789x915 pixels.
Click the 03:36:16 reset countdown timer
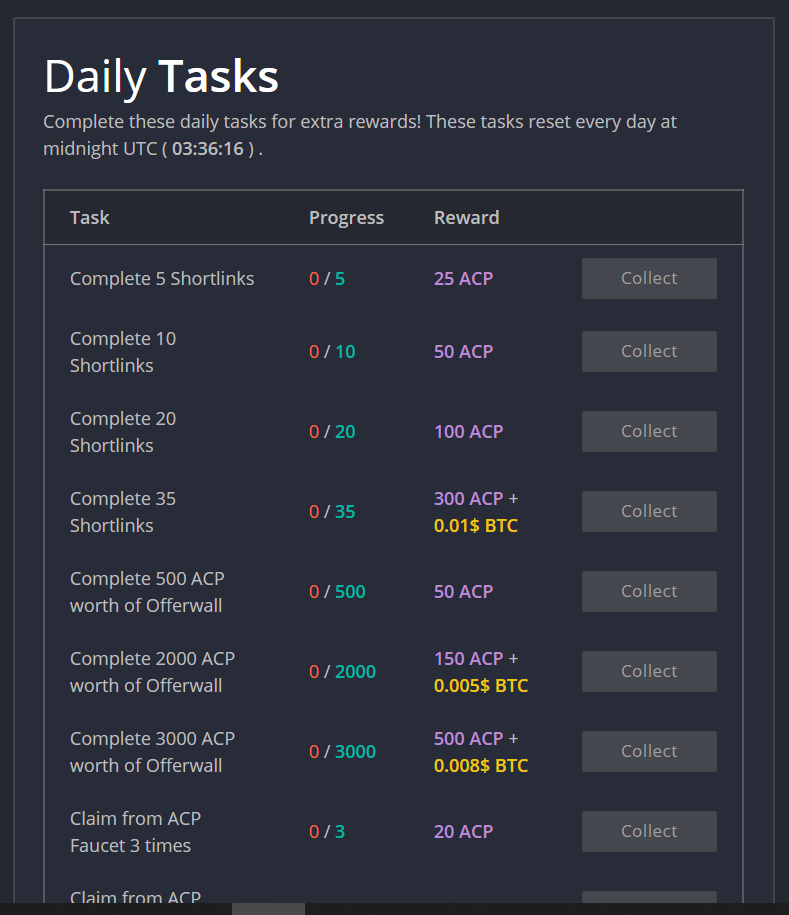coord(208,149)
